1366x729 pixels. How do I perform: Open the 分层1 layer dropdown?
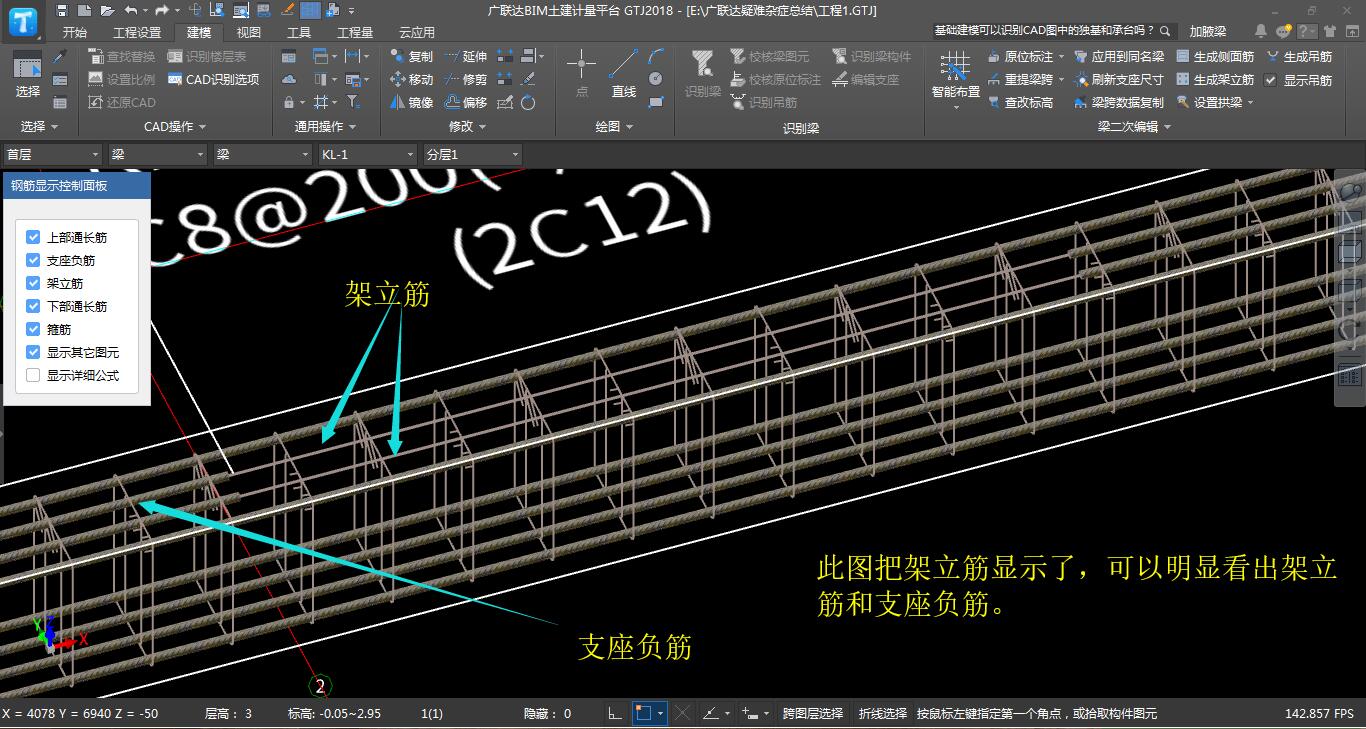click(x=472, y=155)
